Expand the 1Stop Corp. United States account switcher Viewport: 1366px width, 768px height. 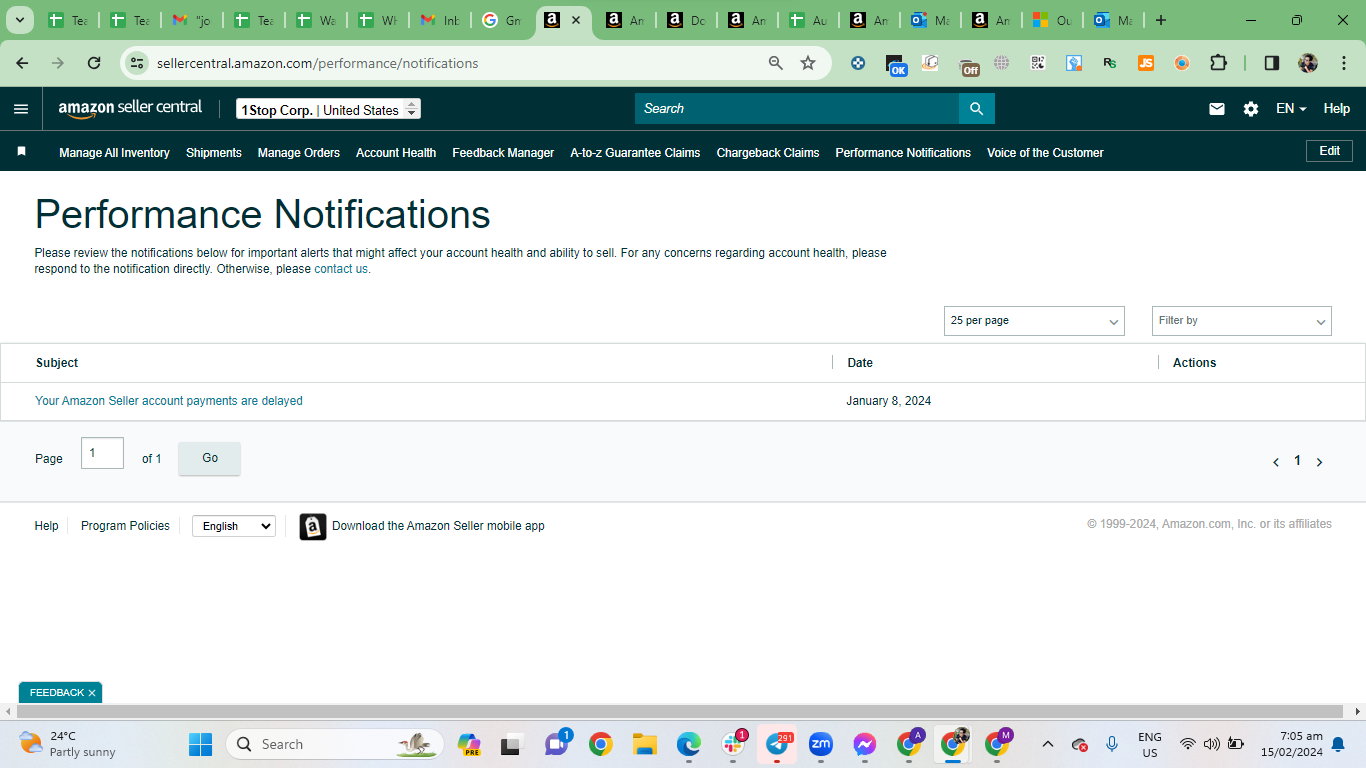tap(328, 109)
